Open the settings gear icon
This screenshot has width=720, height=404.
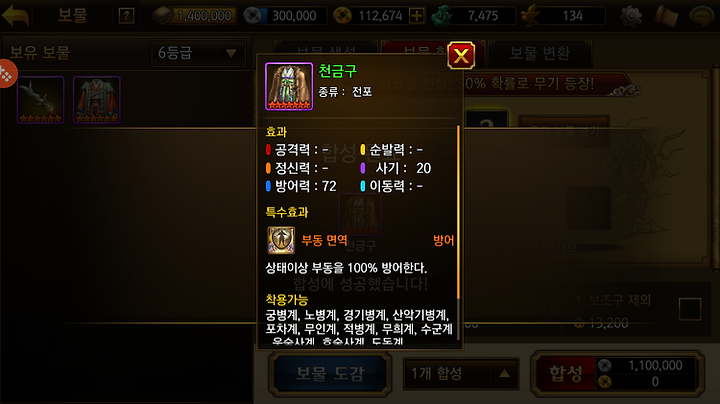(x=631, y=16)
